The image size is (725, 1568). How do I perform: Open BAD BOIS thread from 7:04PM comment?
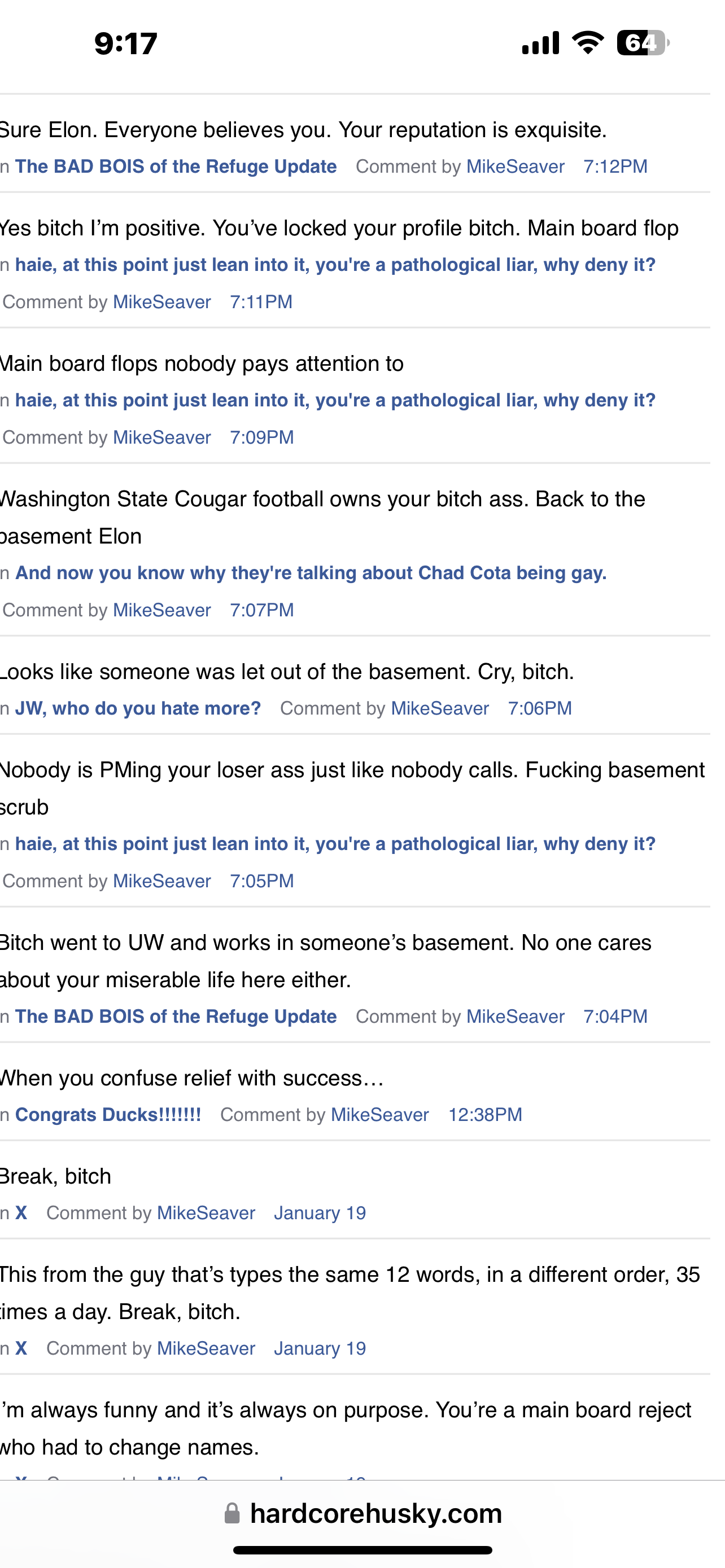[x=175, y=1017]
